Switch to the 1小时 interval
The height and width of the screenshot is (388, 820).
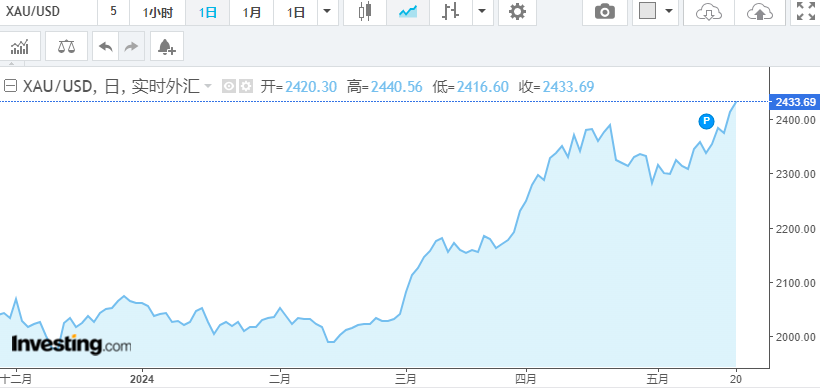[x=158, y=12]
